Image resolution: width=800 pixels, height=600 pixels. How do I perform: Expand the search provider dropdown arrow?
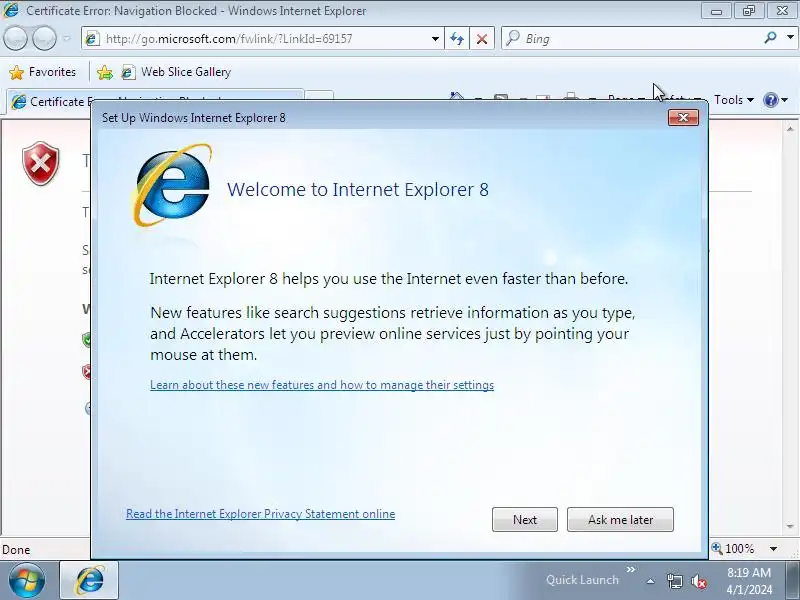pos(790,37)
